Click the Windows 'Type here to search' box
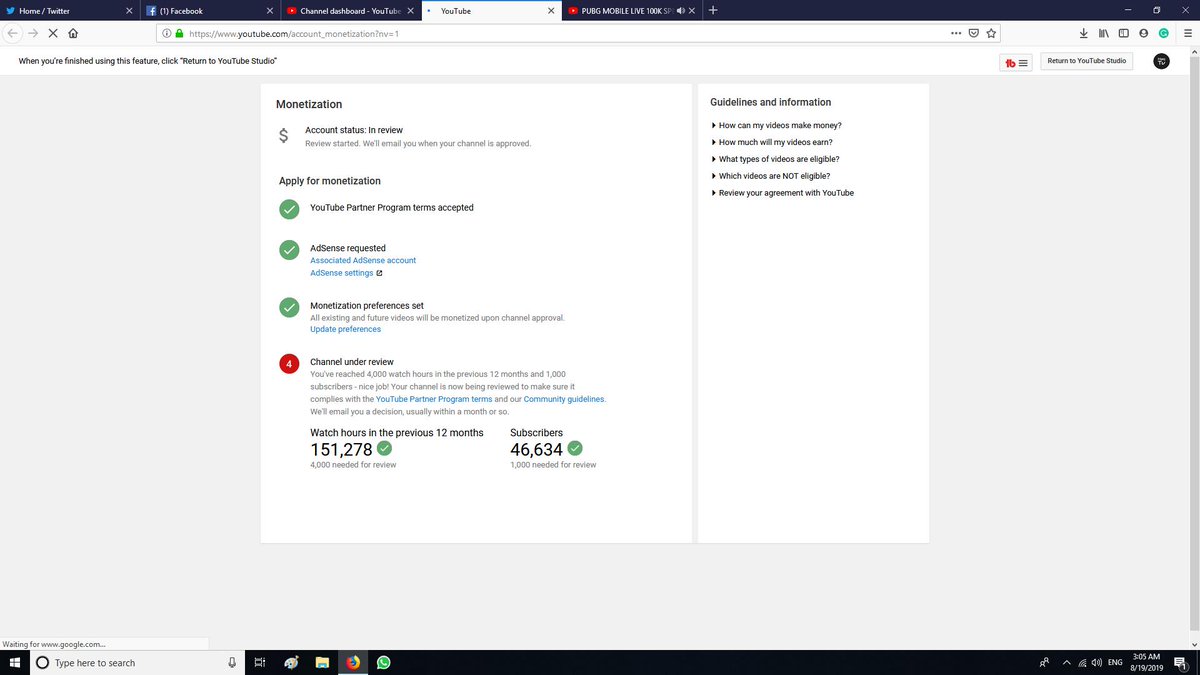The width and height of the screenshot is (1200, 675). click(x=137, y=662)
